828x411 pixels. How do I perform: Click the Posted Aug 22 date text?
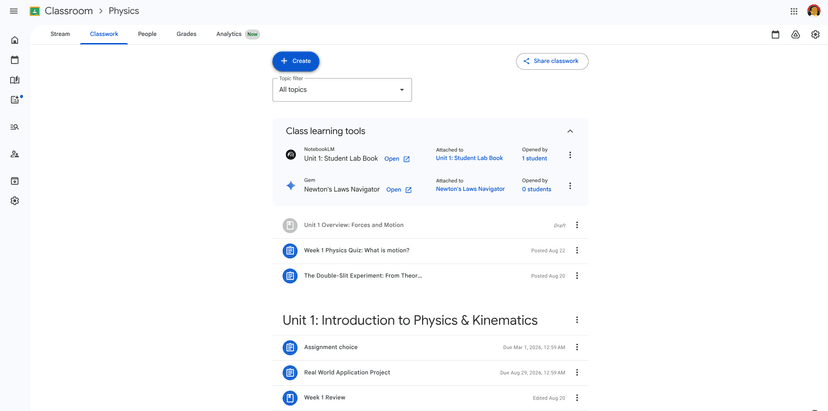[548, 251]
